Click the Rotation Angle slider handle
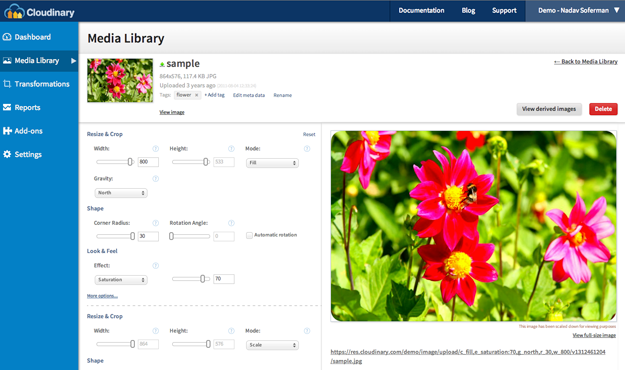Viewport: 625px width, 370px height. coord(171,236)
